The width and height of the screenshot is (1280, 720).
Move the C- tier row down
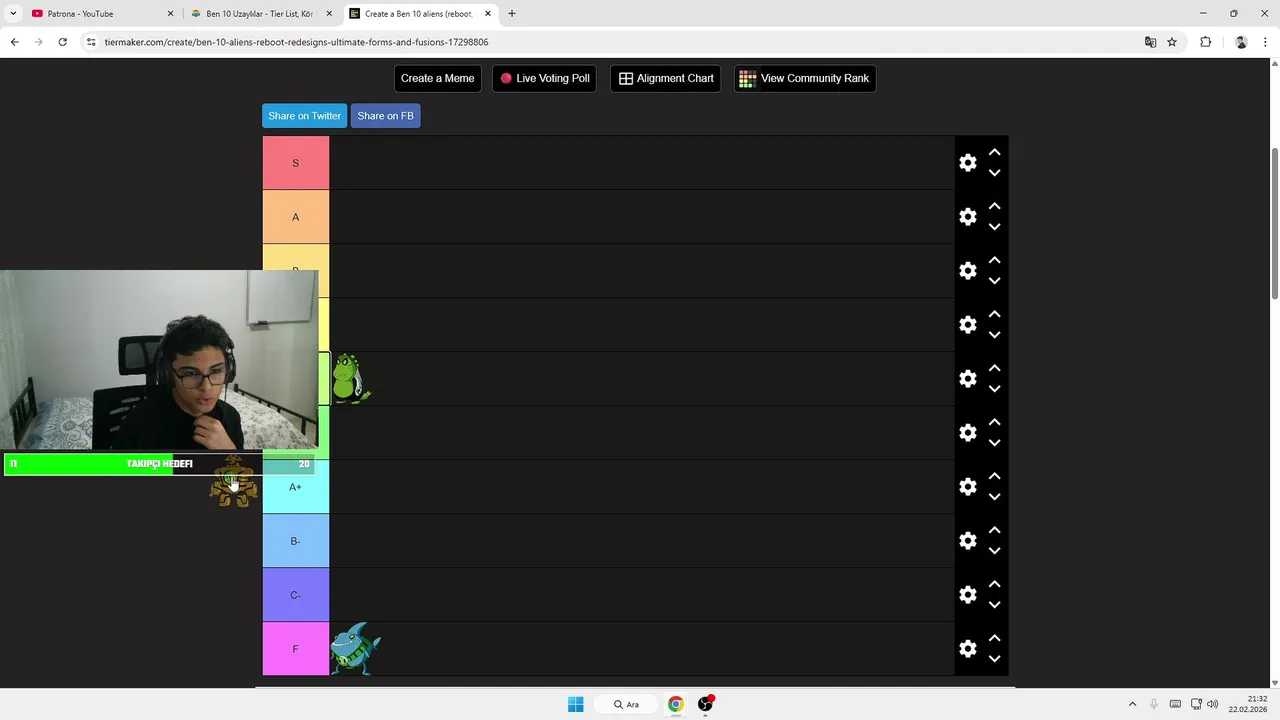tap(994, 605)
